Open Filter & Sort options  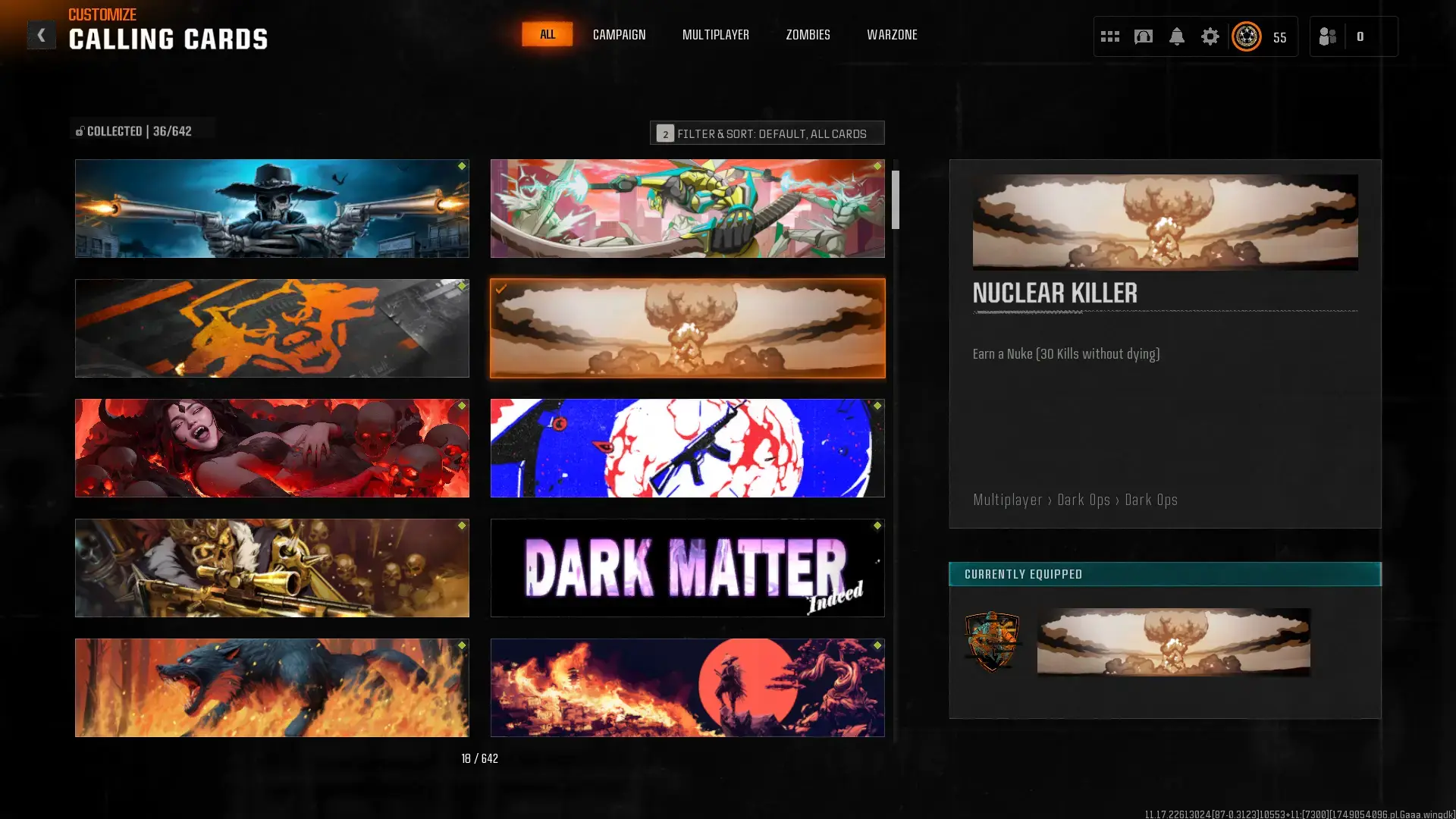[767, 133]
